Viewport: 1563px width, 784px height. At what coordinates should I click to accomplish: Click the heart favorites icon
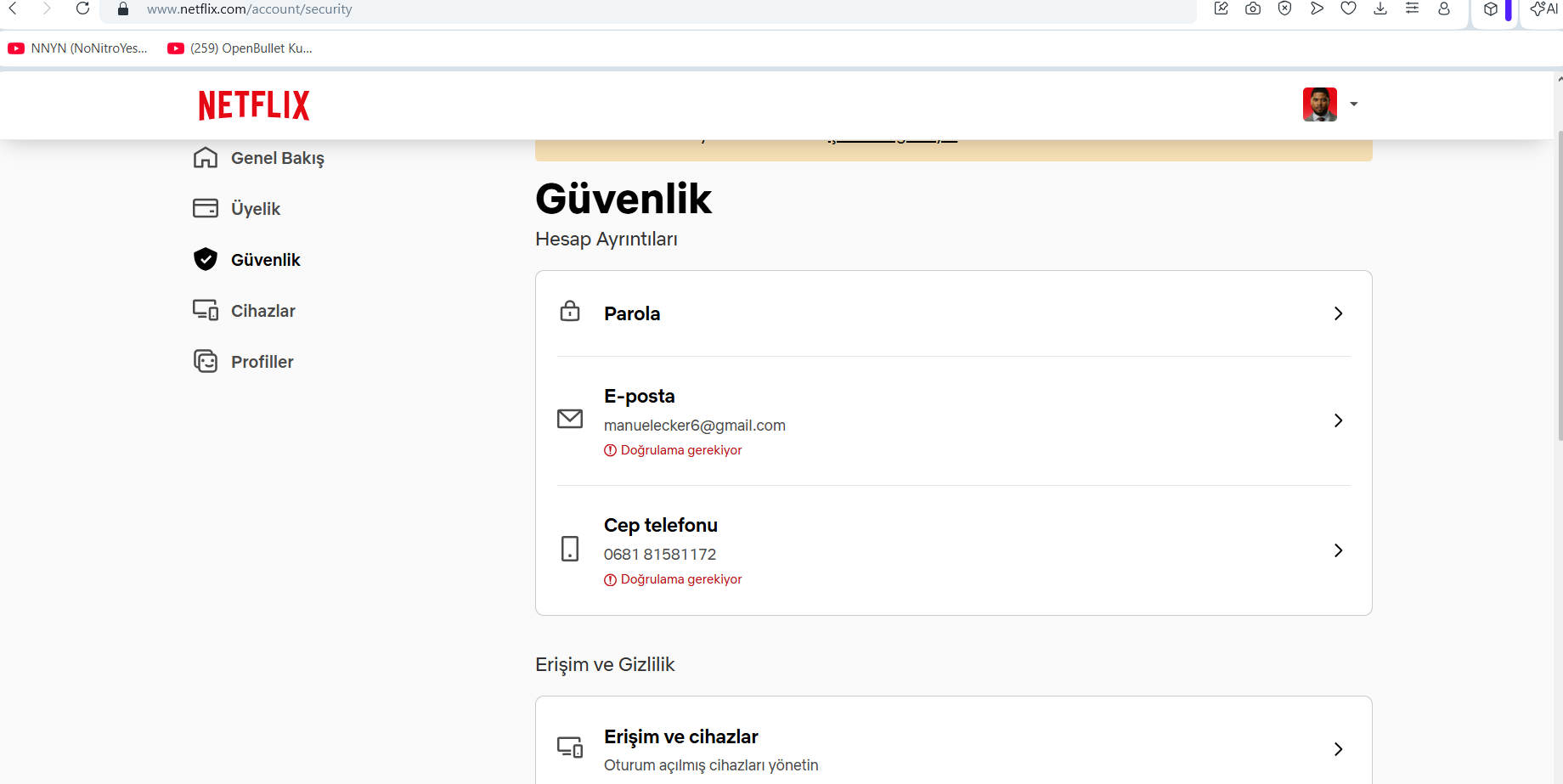pyautogui.click(x=1348, y=8)
